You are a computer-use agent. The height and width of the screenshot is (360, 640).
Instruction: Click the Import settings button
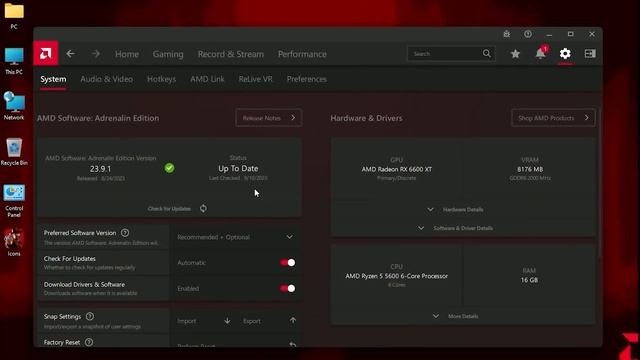(x=204, y=321)
